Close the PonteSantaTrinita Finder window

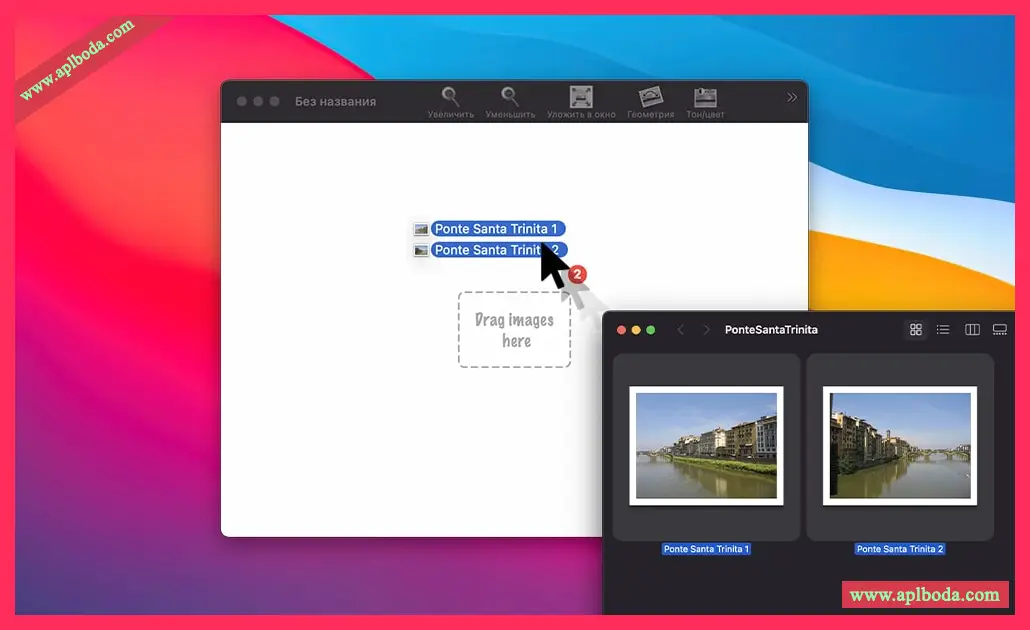(621, 330)
